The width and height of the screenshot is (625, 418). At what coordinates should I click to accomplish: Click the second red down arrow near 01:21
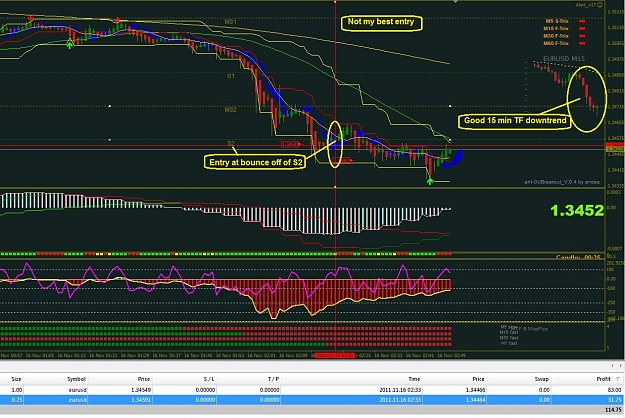coord(117,20)
